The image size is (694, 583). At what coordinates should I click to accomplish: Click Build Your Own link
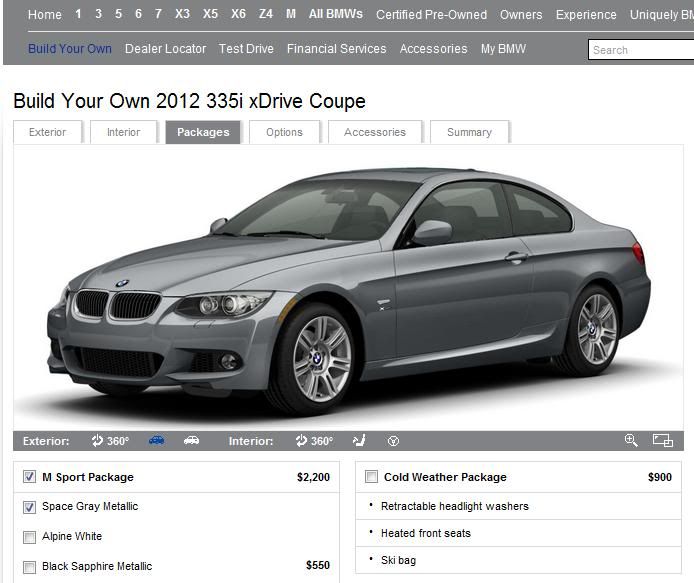(x=70, y=49)
